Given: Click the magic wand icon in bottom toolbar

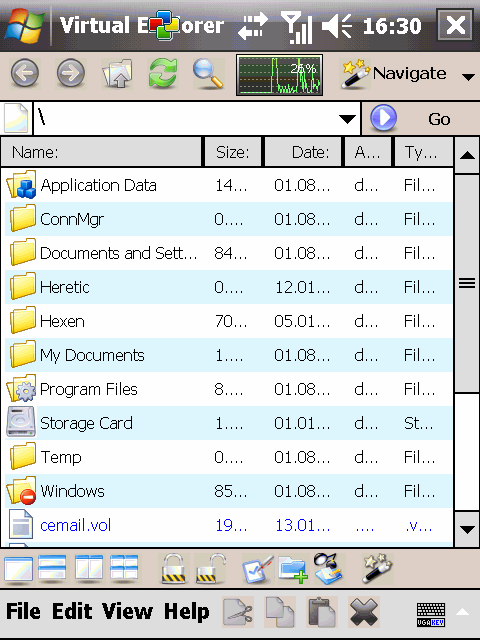Looking at the screenshot, I should coord(378,568).
